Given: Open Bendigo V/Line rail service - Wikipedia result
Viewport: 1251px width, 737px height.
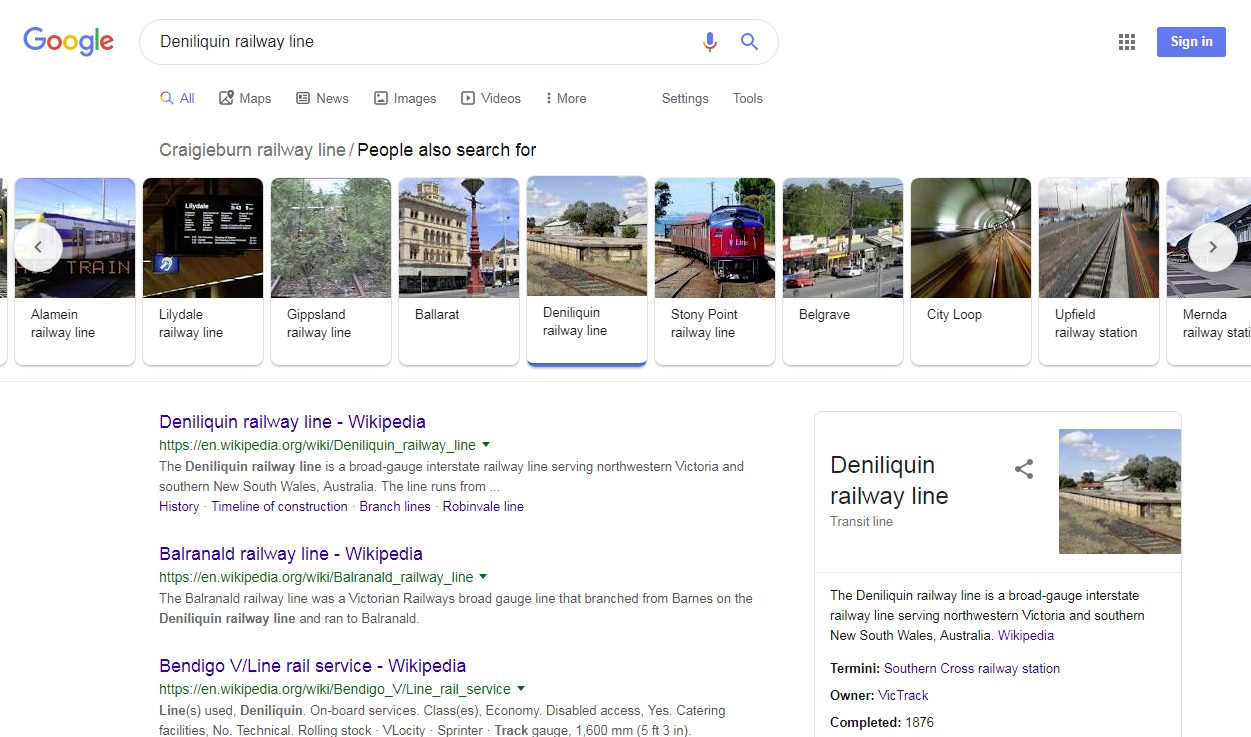Looking at the screenshot, I should pos(312,666).
